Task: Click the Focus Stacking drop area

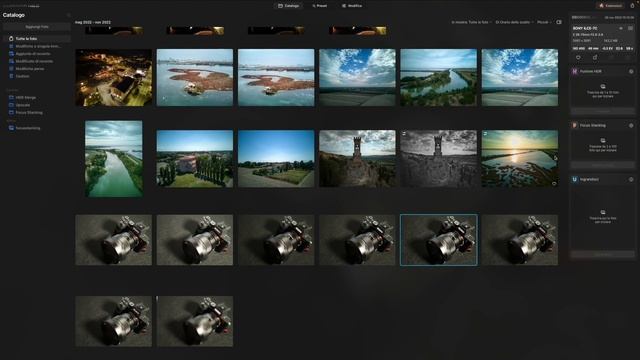Action: 602,145
